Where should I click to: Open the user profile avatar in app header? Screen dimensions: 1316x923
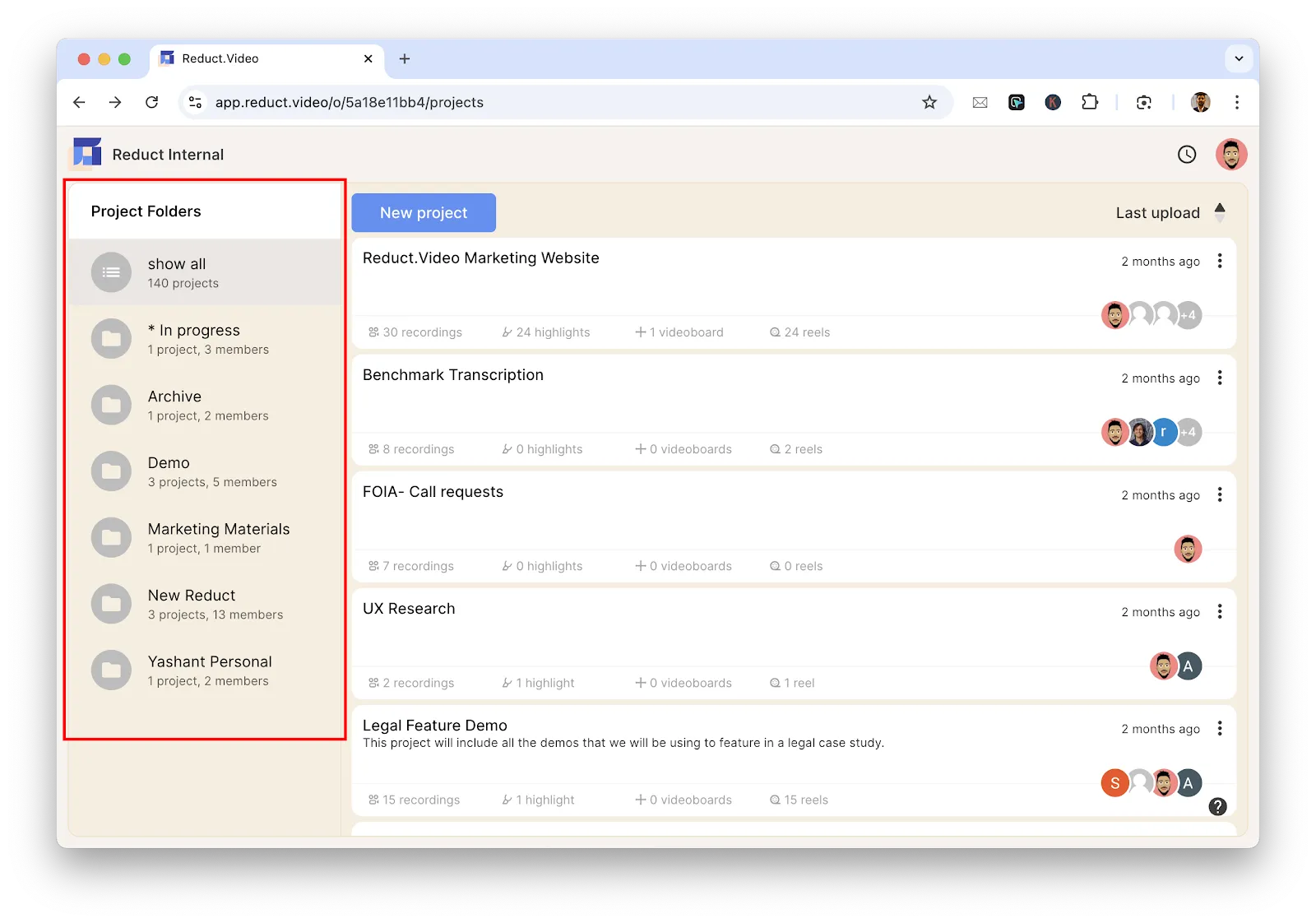tap(1231, 154)
